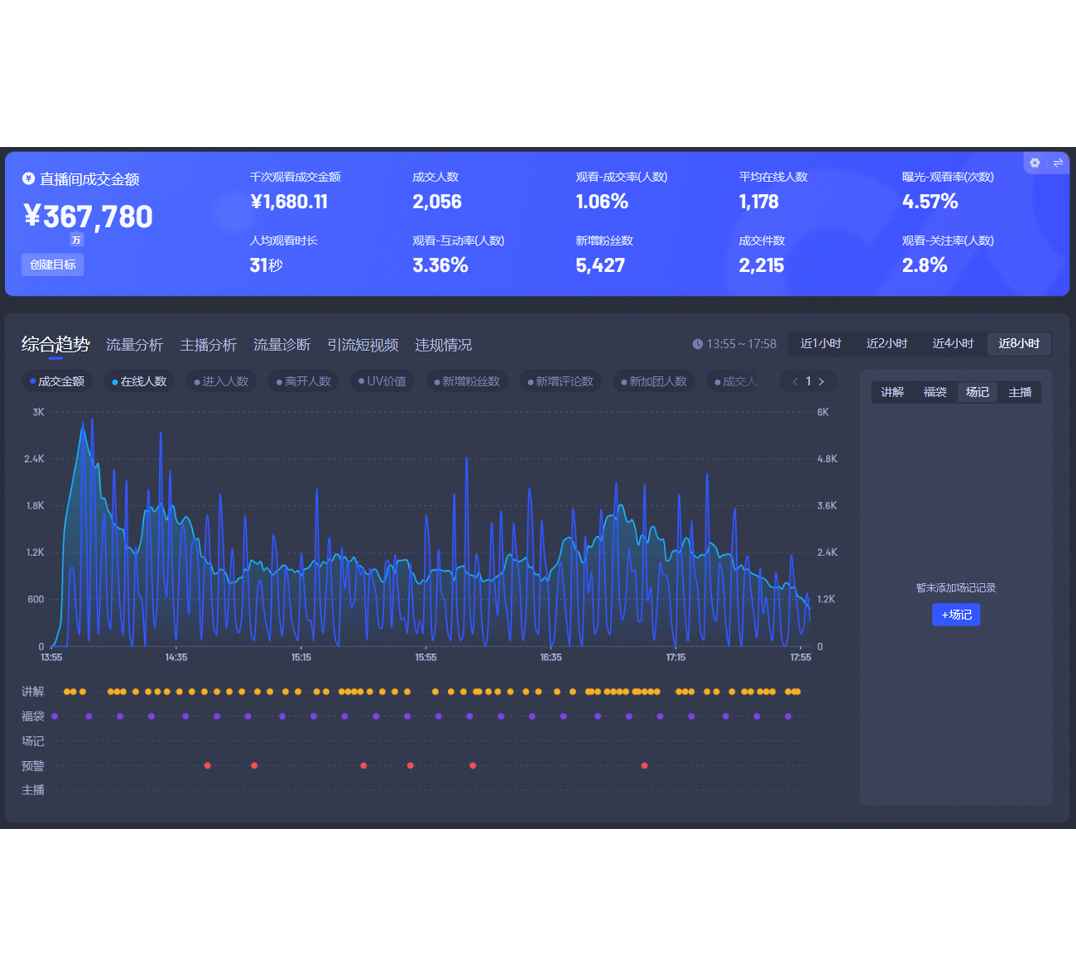Click the yen icon beside 直播间成交金额
The height and width of the screenshot is (976, 1076).
point(28,178)
